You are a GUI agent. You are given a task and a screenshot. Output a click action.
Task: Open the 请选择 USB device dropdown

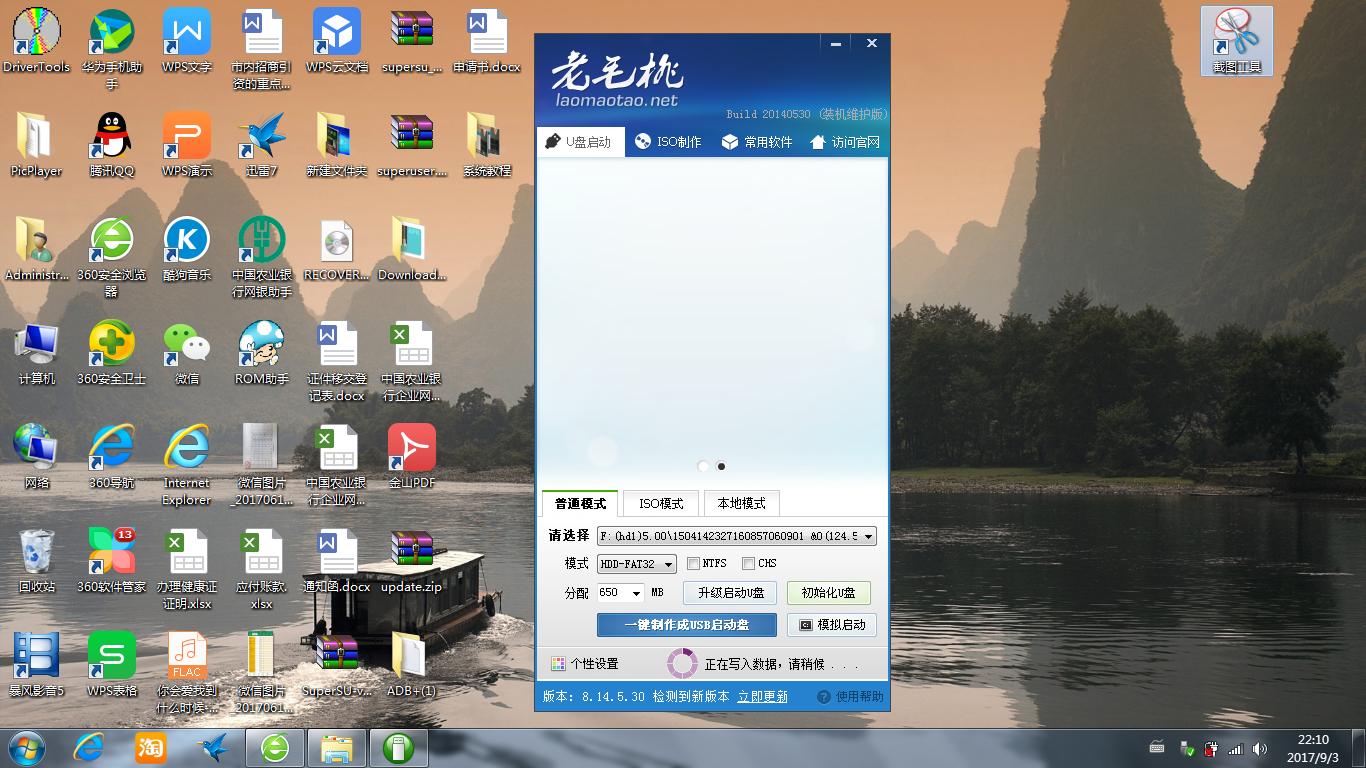pos(868,536)
